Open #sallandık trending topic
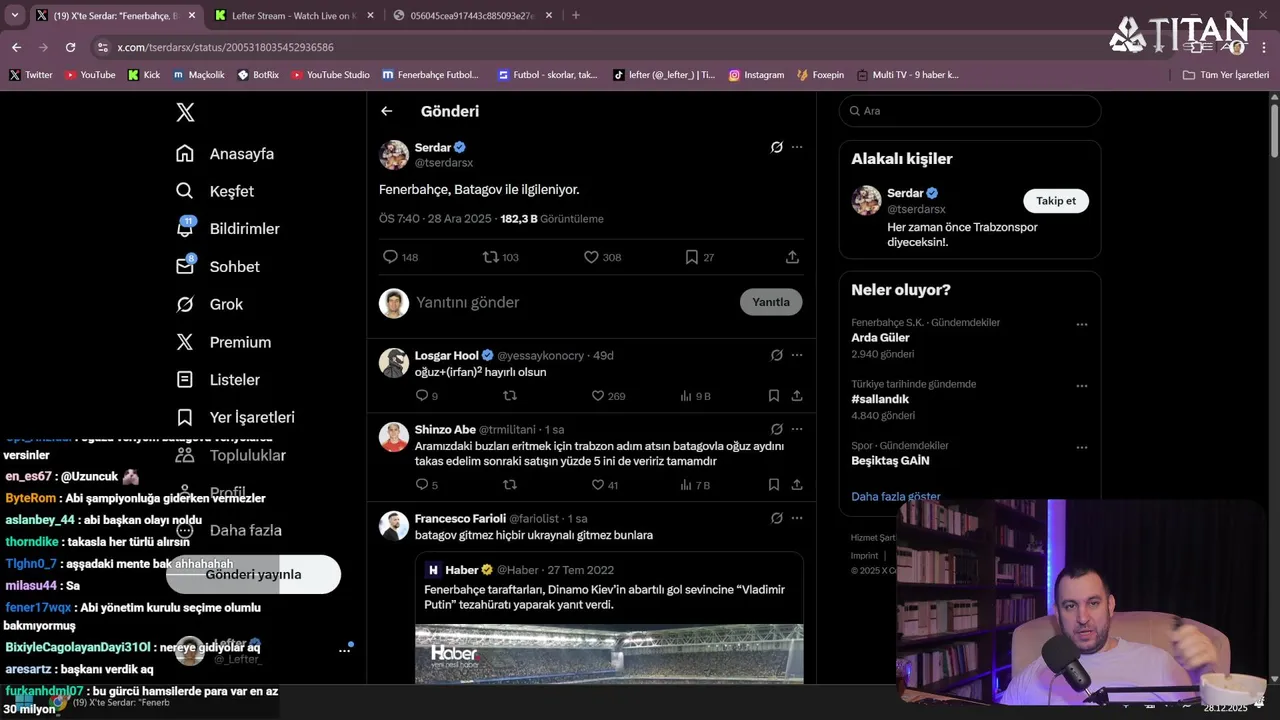Image resolution: width=1280 pixels, height=720 pixels. 880,399
